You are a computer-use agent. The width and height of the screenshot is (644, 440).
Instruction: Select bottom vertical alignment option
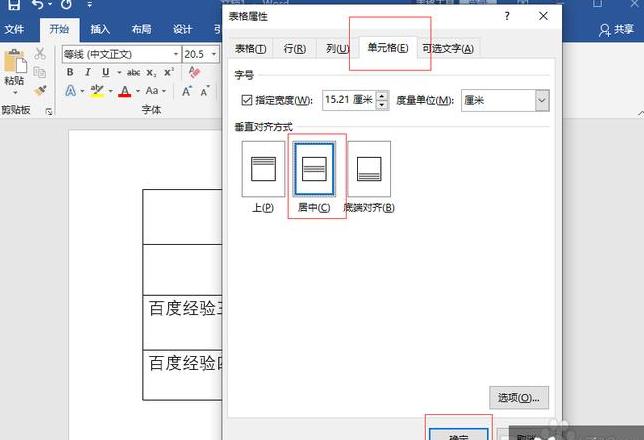point(369,169)
